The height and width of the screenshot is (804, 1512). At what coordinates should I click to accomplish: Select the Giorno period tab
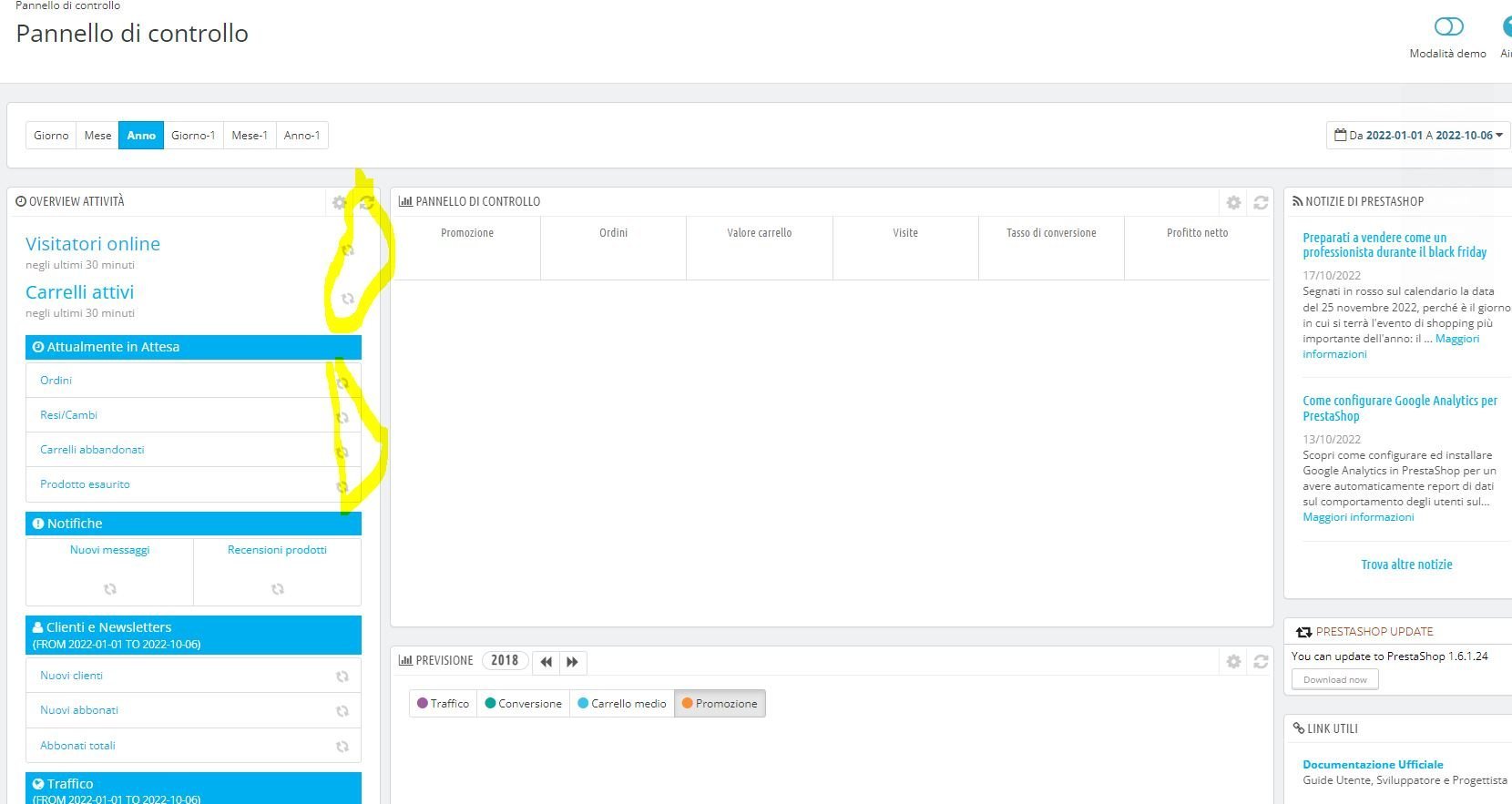tap(51, 135)
